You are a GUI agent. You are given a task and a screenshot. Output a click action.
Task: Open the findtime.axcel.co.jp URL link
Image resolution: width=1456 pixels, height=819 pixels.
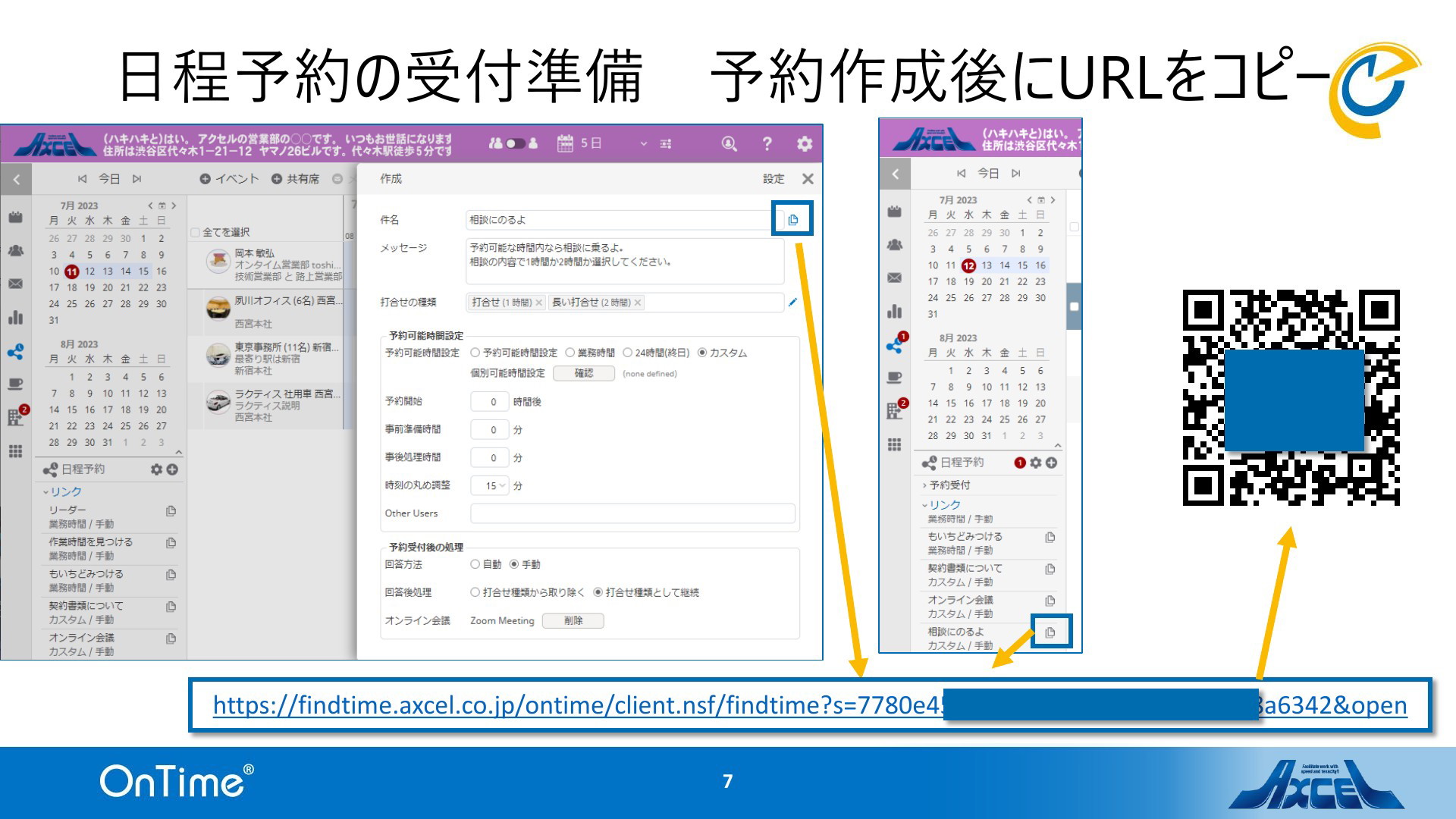[x=809, y=705]
